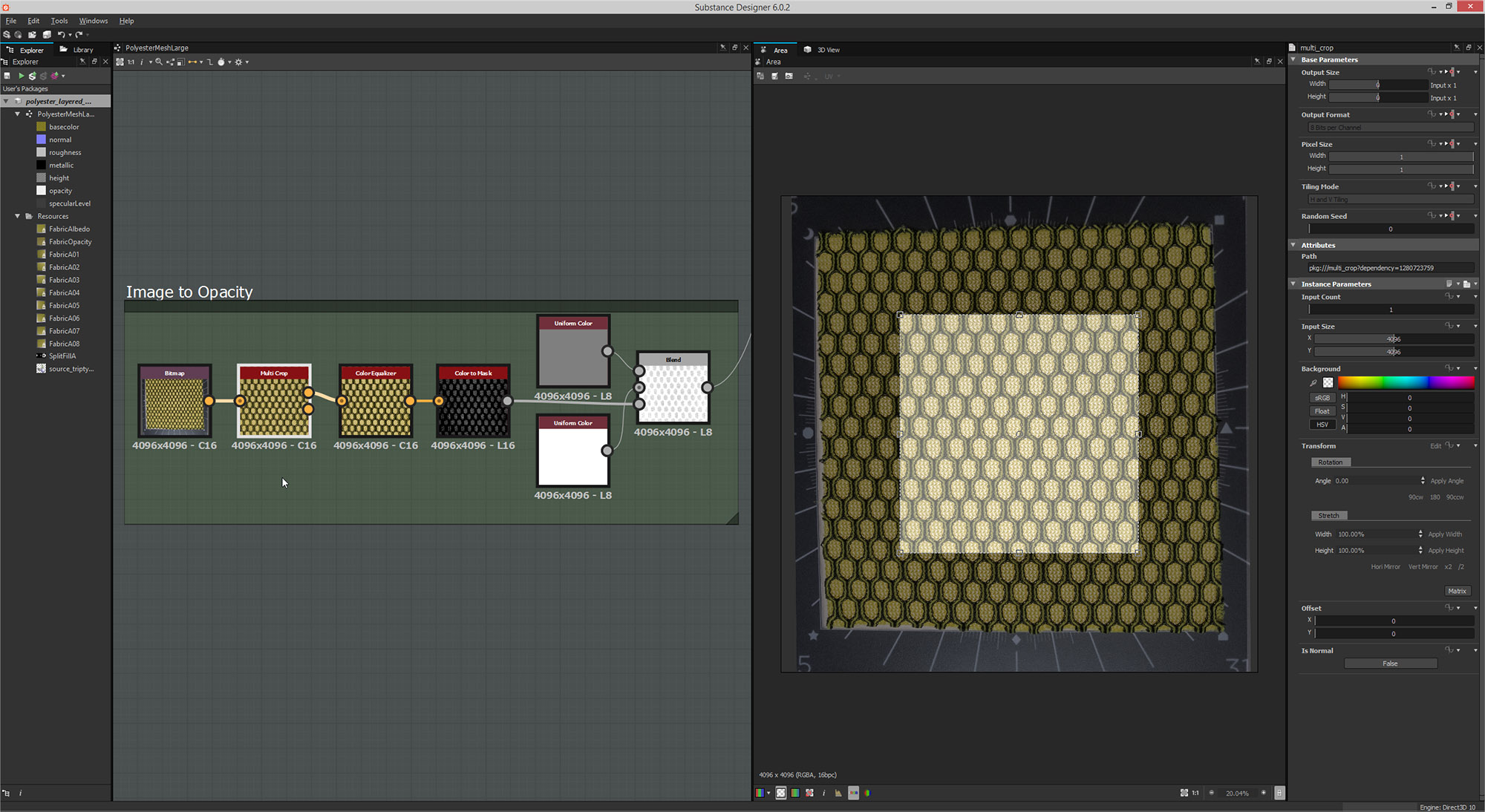
Task: Pick a hue on the rainbow gradient strip
Action: [1407, 382]
